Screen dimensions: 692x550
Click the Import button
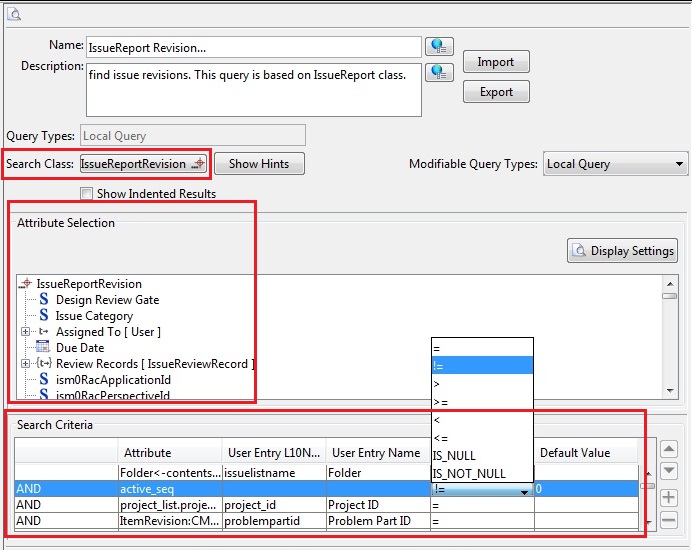click(x=495, y=62)
